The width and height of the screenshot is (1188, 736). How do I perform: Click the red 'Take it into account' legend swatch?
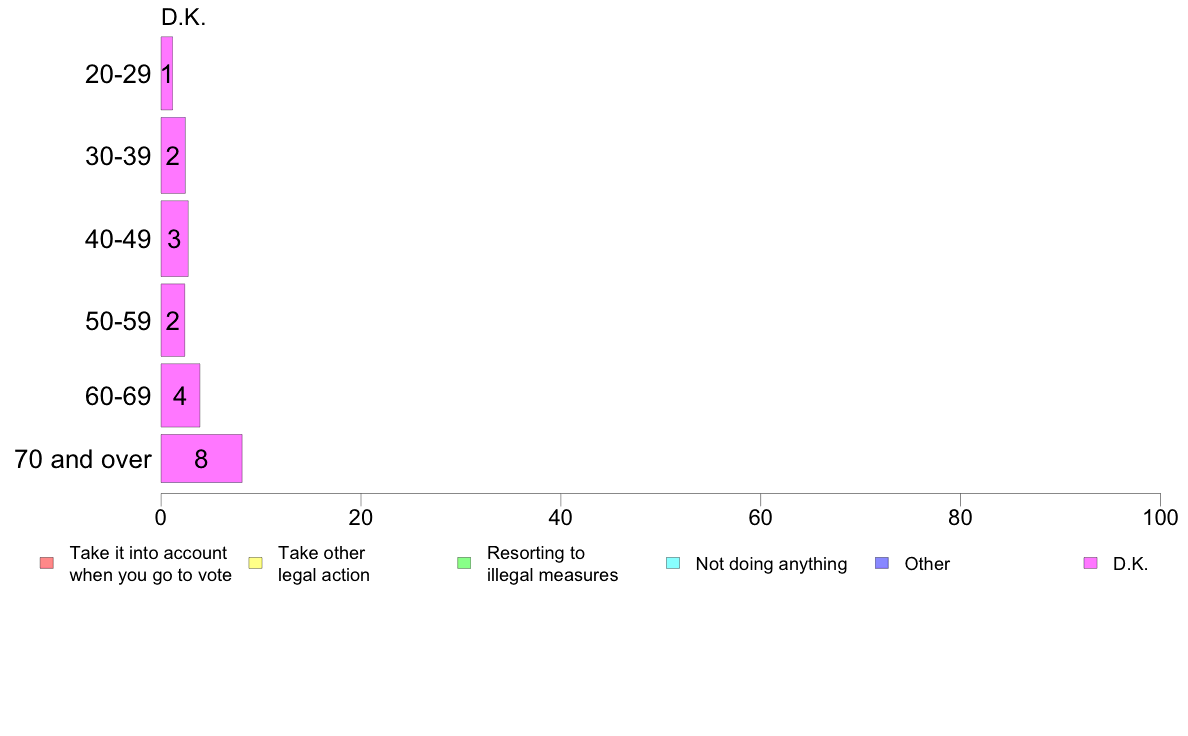click(x=47, y=563)
